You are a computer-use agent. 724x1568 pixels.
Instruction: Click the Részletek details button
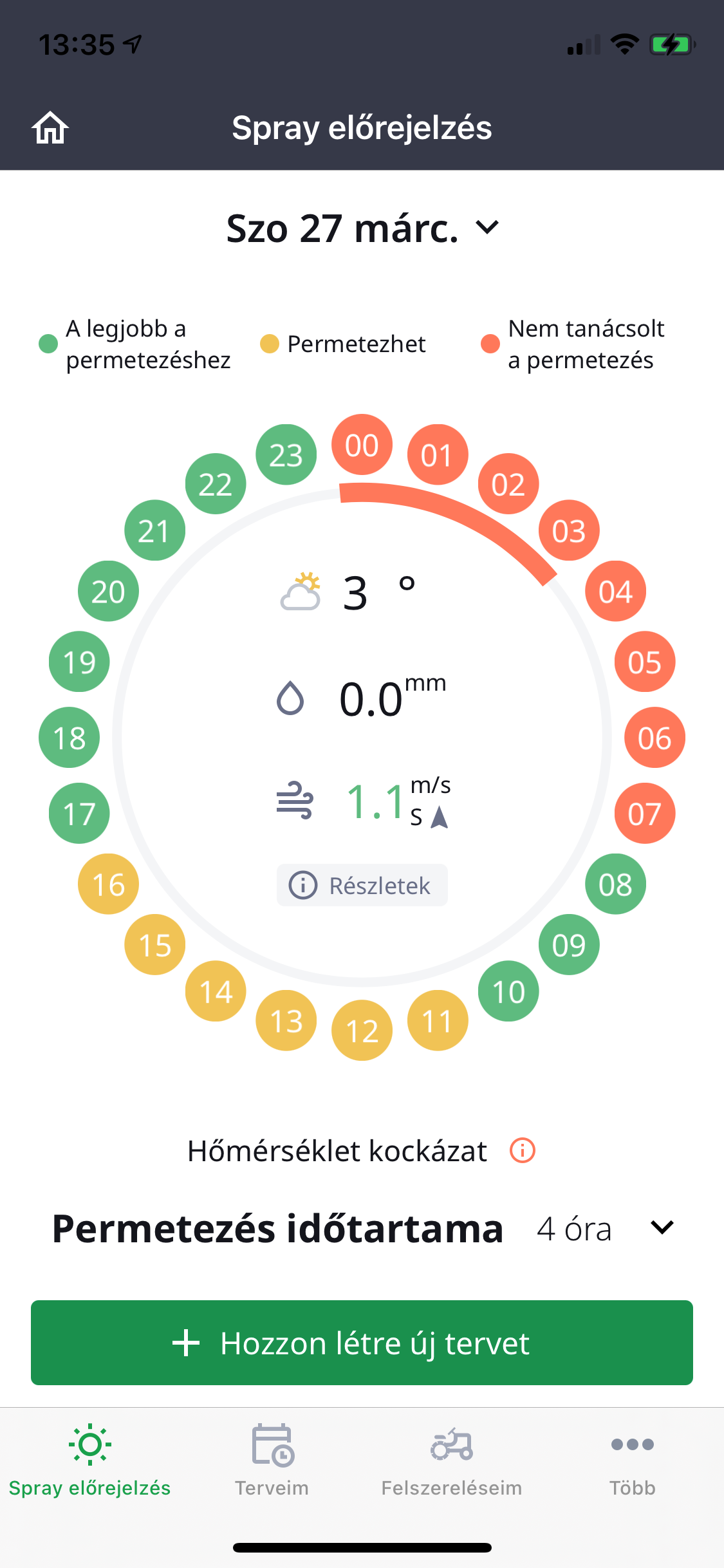pyautogui.click(x=362, y=885)
